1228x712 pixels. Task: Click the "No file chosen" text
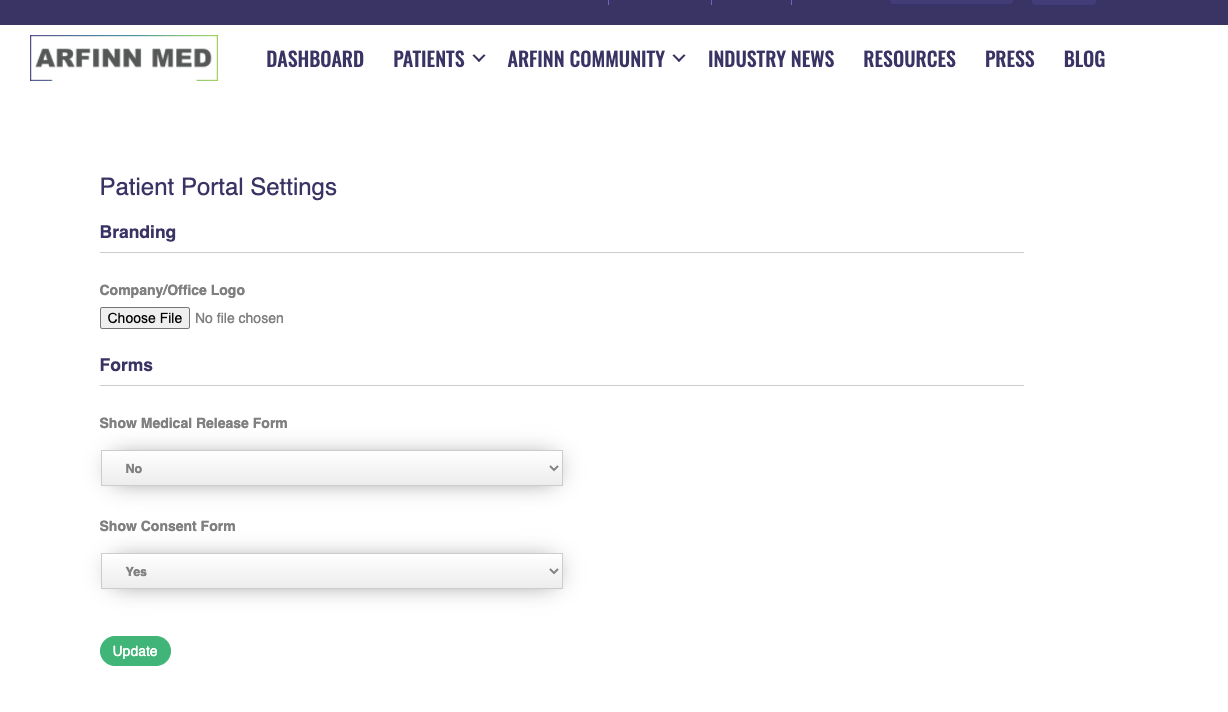(x=239, y=318)
